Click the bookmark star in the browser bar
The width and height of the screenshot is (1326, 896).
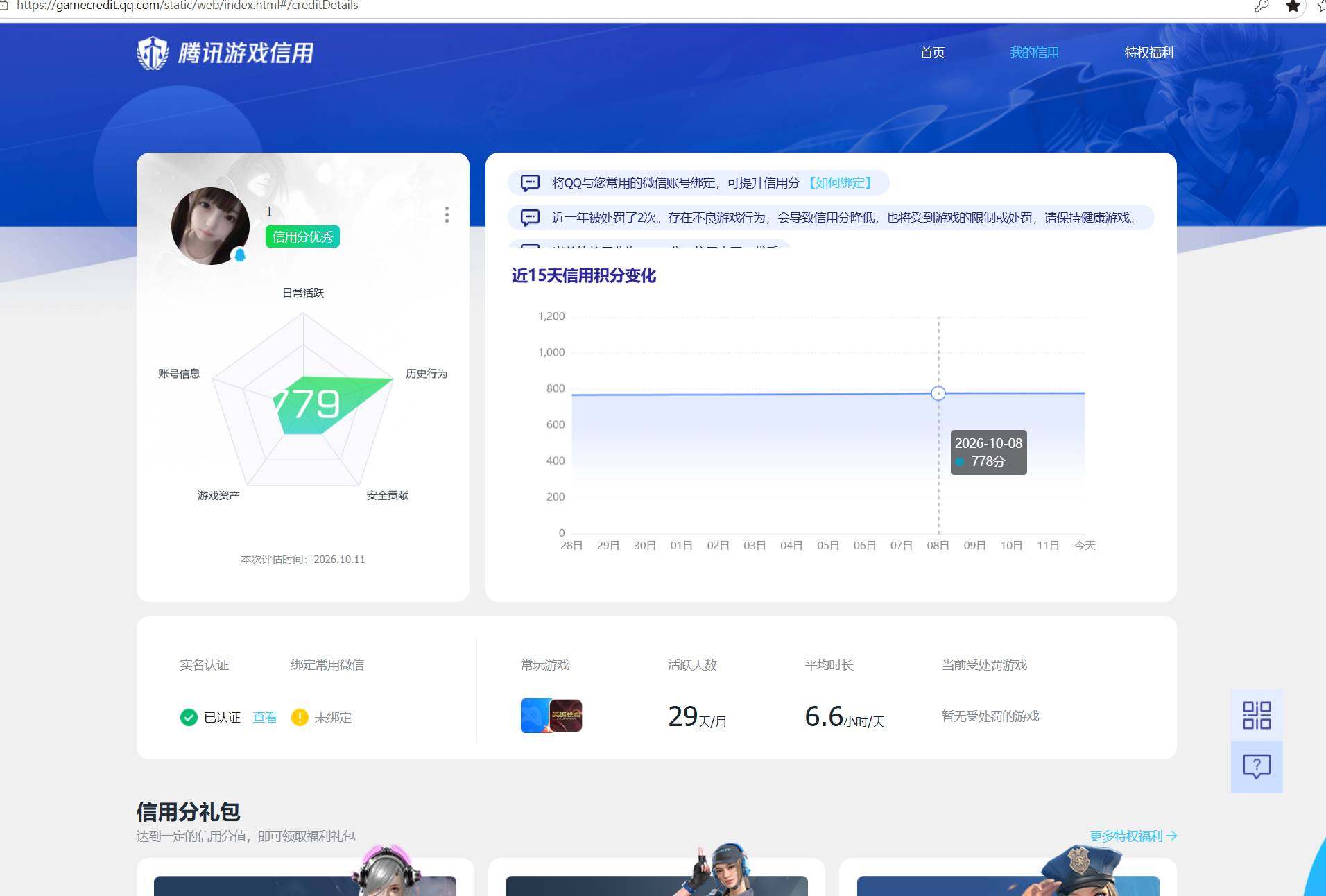pyautogui.click(x=1293, y=6)
